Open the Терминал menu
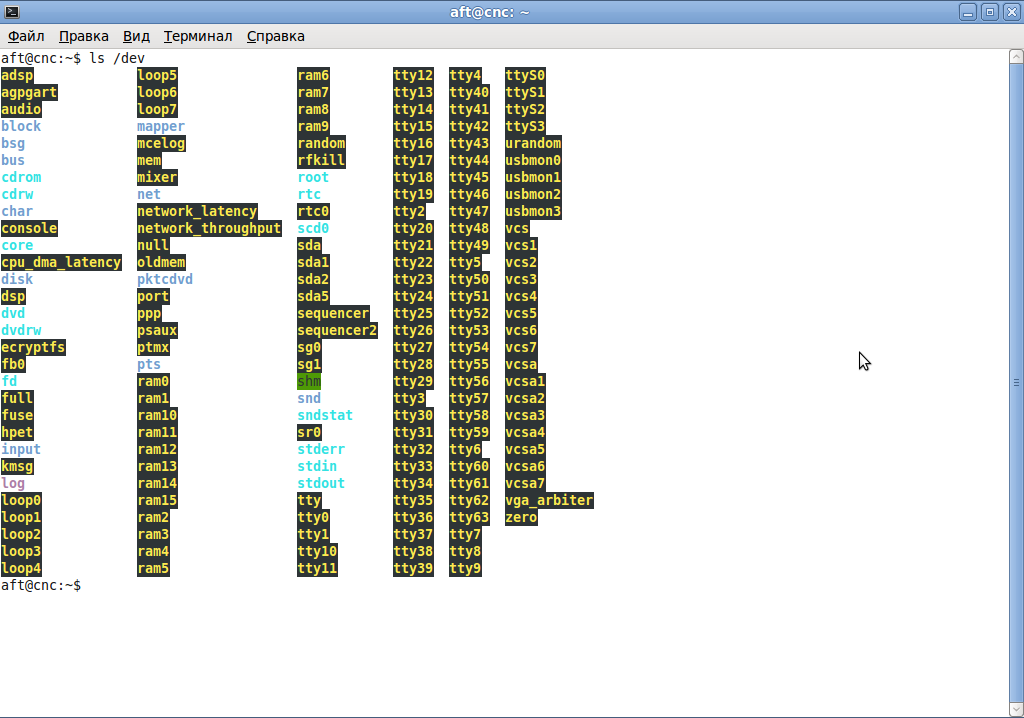The height and width of the screenshot is (718, 1024). tap(198, 37)
